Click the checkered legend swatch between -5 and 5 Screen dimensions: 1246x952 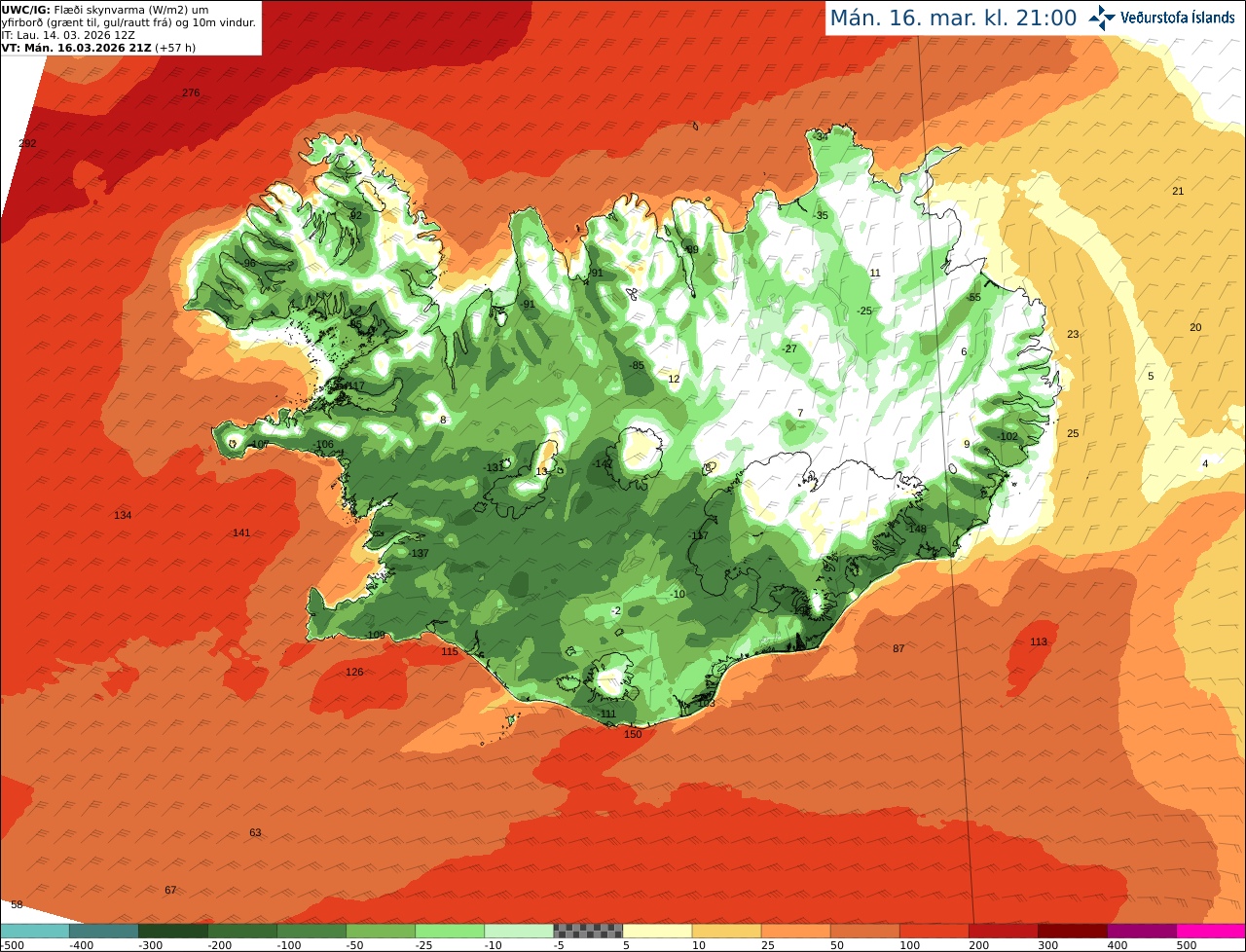pyautogui.click(x=588, y=931)
